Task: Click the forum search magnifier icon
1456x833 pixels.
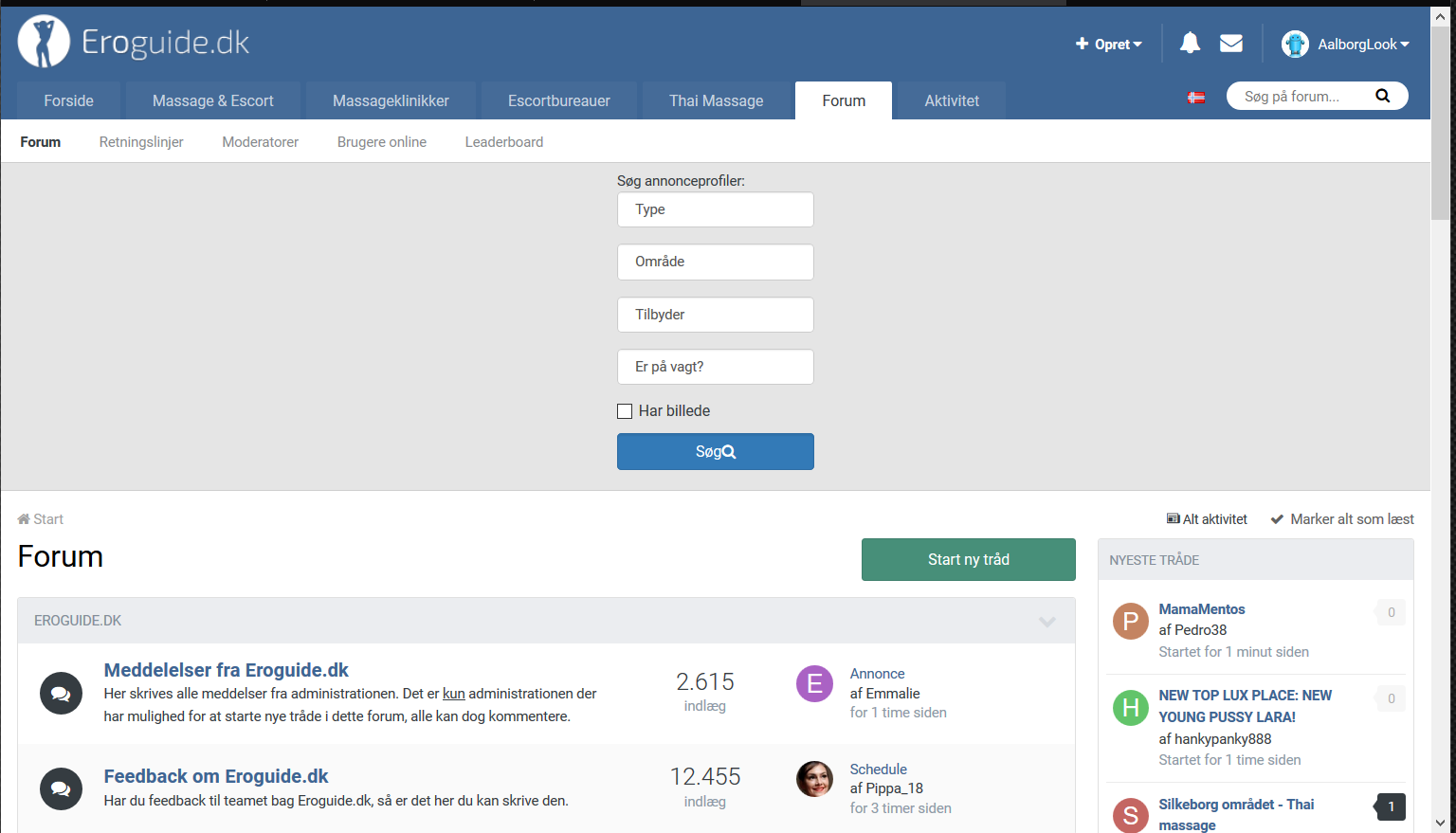Action: click(x=1382, y=96)
